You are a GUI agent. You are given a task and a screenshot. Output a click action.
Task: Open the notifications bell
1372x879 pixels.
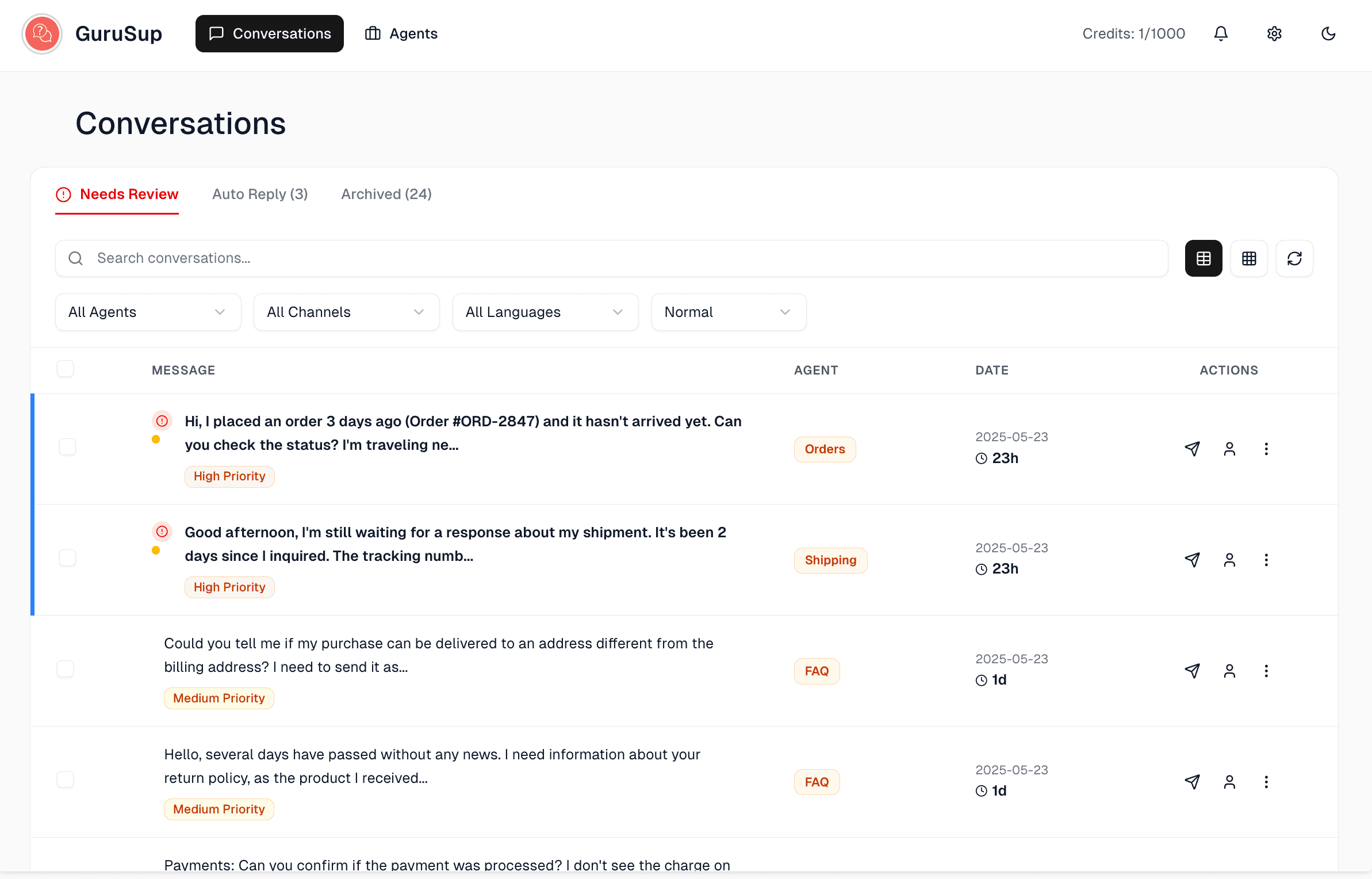pyautogui.click(x=1221, y=33)
